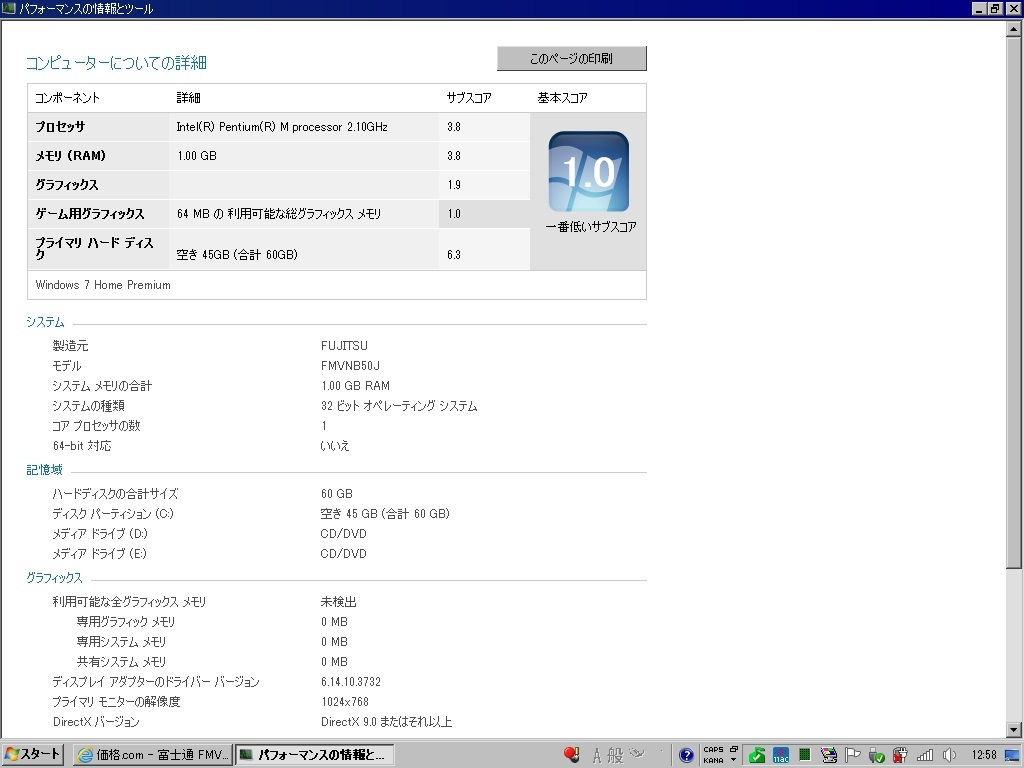Click the FMVNB50J model value

click(x=350, y=366)
